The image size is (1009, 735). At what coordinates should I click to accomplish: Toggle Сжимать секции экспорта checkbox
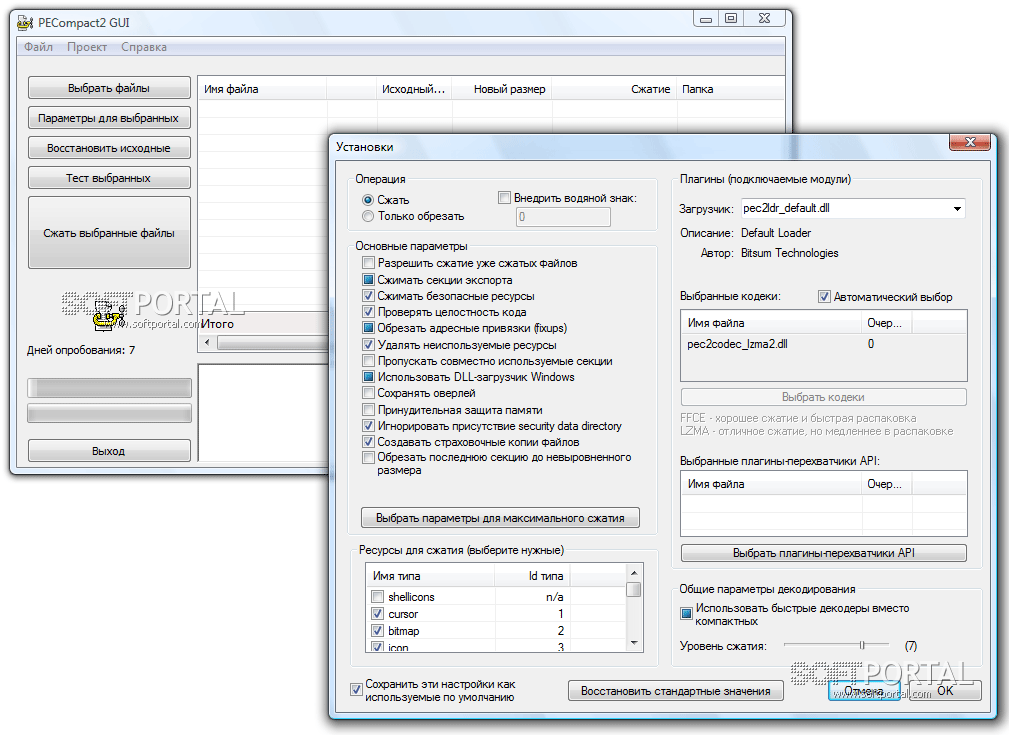click(x=368, y=279)
